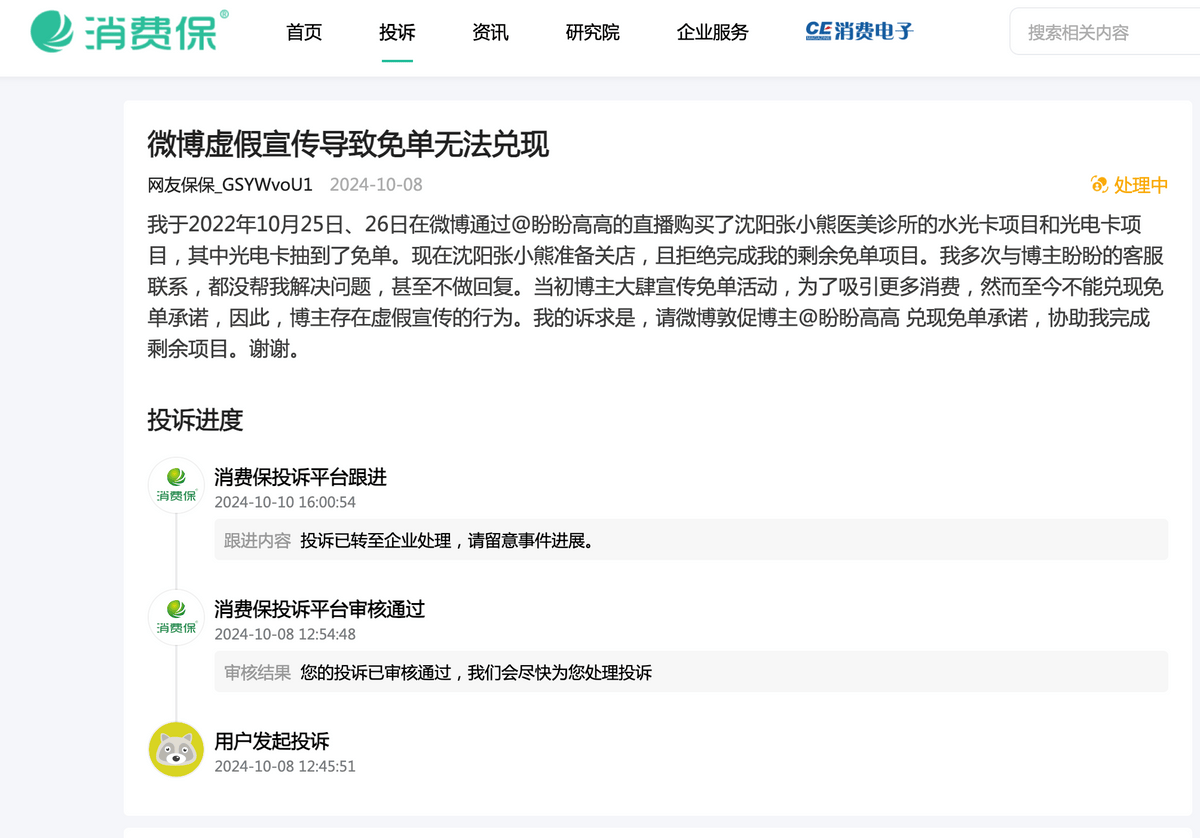Screen dimensions: 1200x838
Task: Click the 投诉进度 heading
Action: tap(195, 420)
